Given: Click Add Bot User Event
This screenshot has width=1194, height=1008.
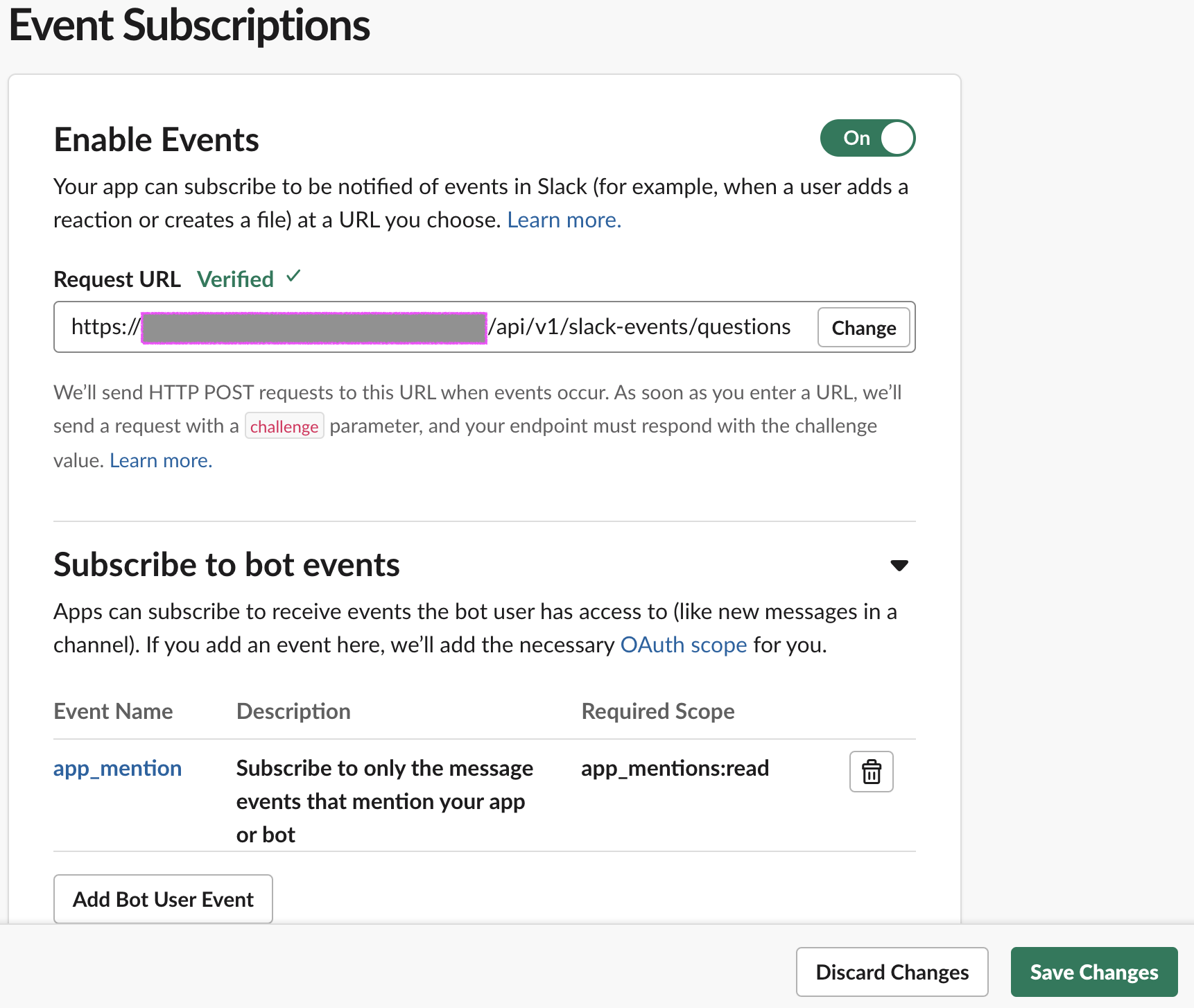Looking at the screenshot, I should 163,899.
